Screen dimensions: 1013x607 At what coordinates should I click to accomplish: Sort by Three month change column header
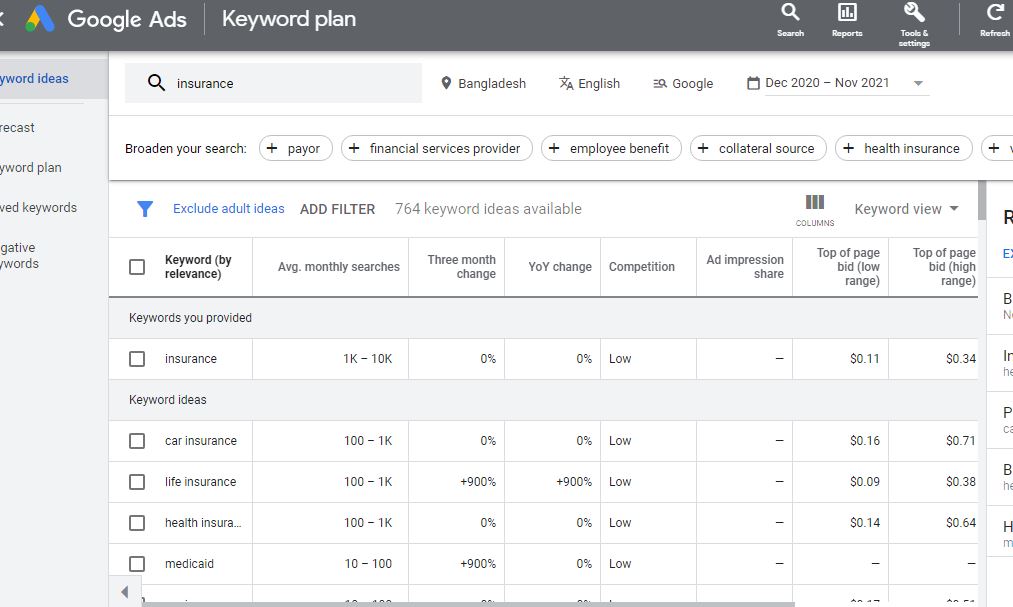(461, 267)
